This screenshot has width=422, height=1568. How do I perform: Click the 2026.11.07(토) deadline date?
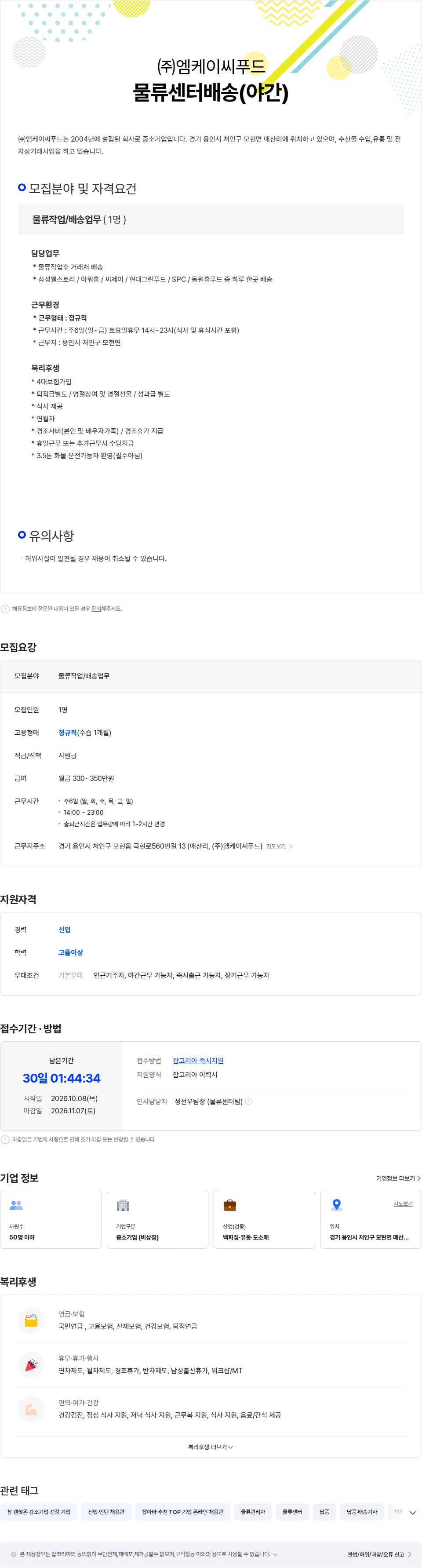click(73, 1111)
